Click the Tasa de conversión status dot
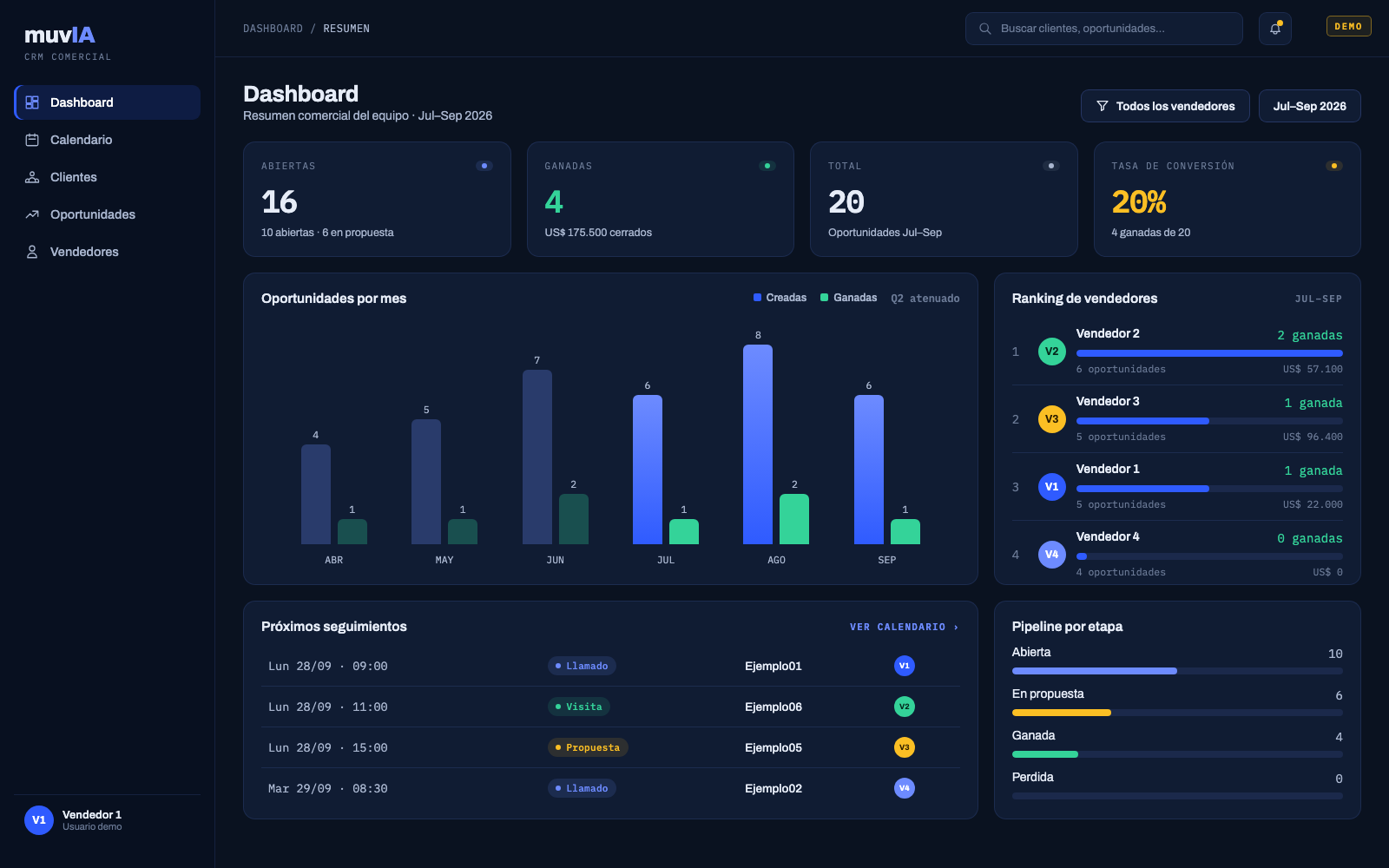 (x=1334, y=166)
